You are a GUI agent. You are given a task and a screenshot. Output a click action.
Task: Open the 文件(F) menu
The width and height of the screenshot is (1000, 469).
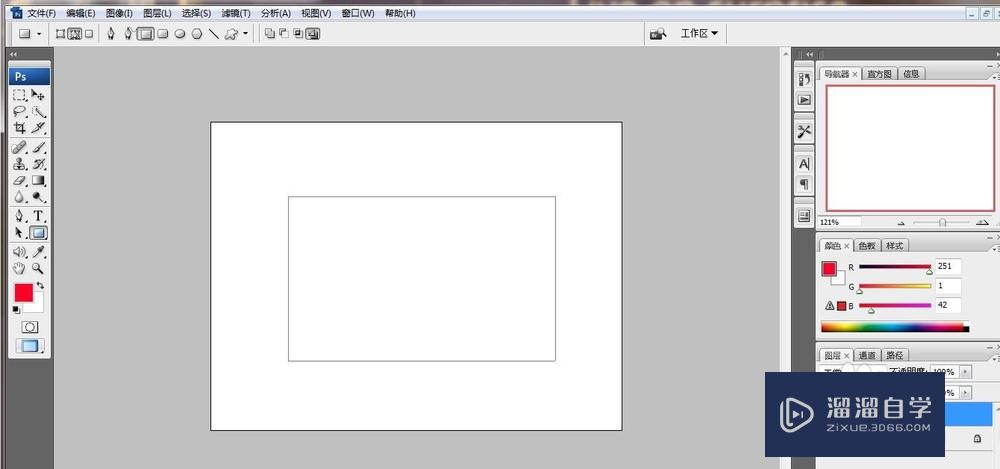point(41,13)
